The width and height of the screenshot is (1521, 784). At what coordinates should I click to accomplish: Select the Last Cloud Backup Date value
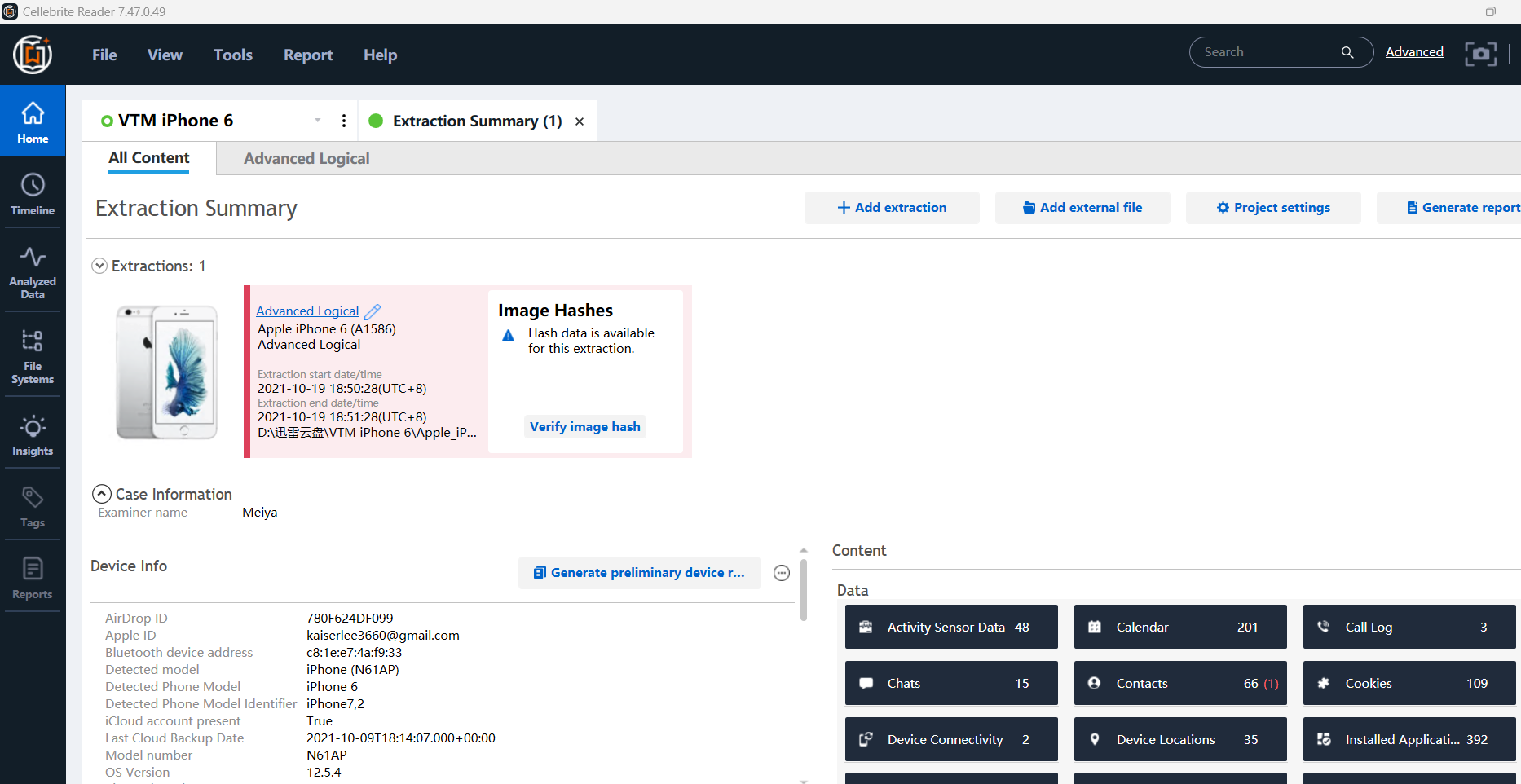click(401, 738)
